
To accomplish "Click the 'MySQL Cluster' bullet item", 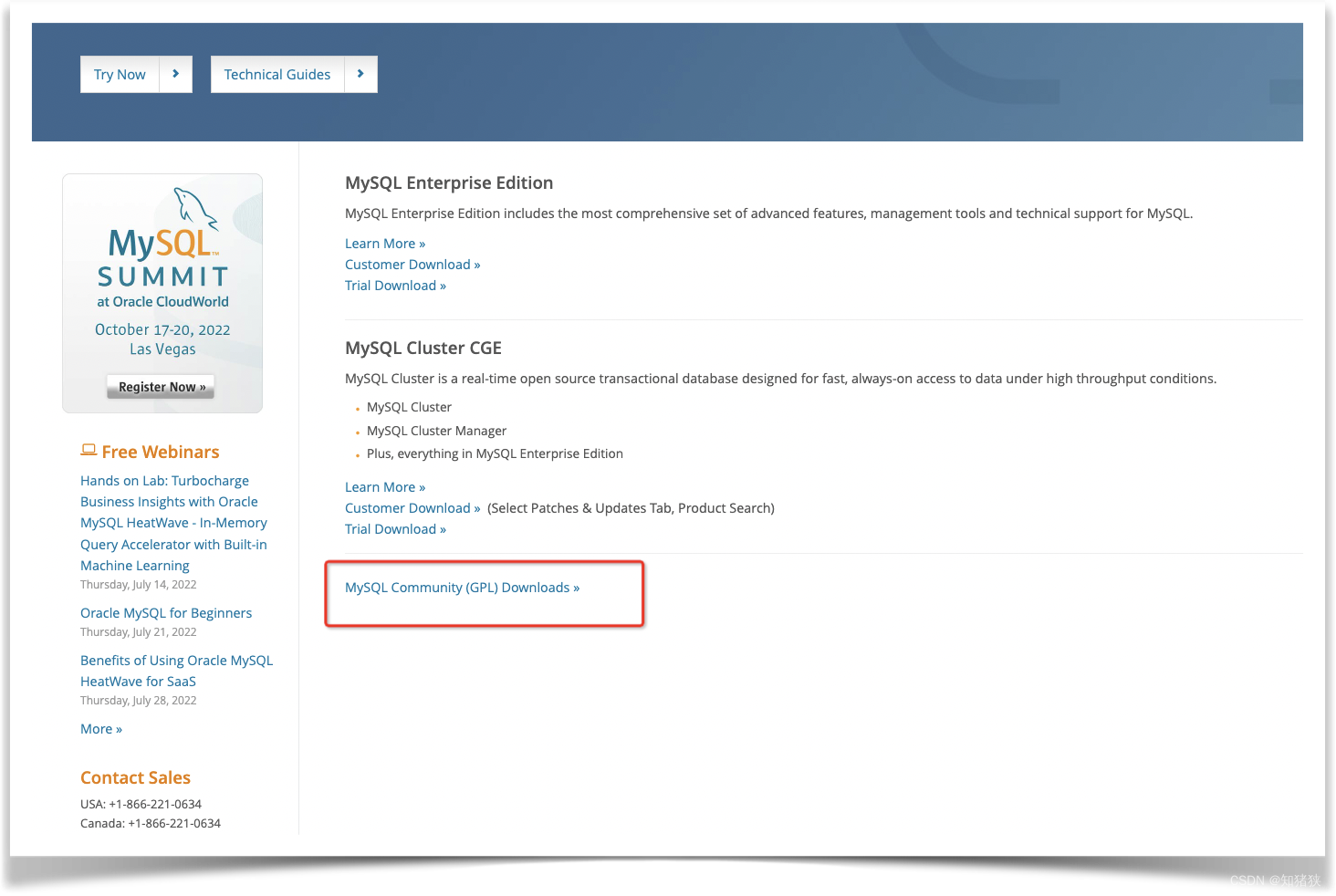I will click(x=409, y=407).
